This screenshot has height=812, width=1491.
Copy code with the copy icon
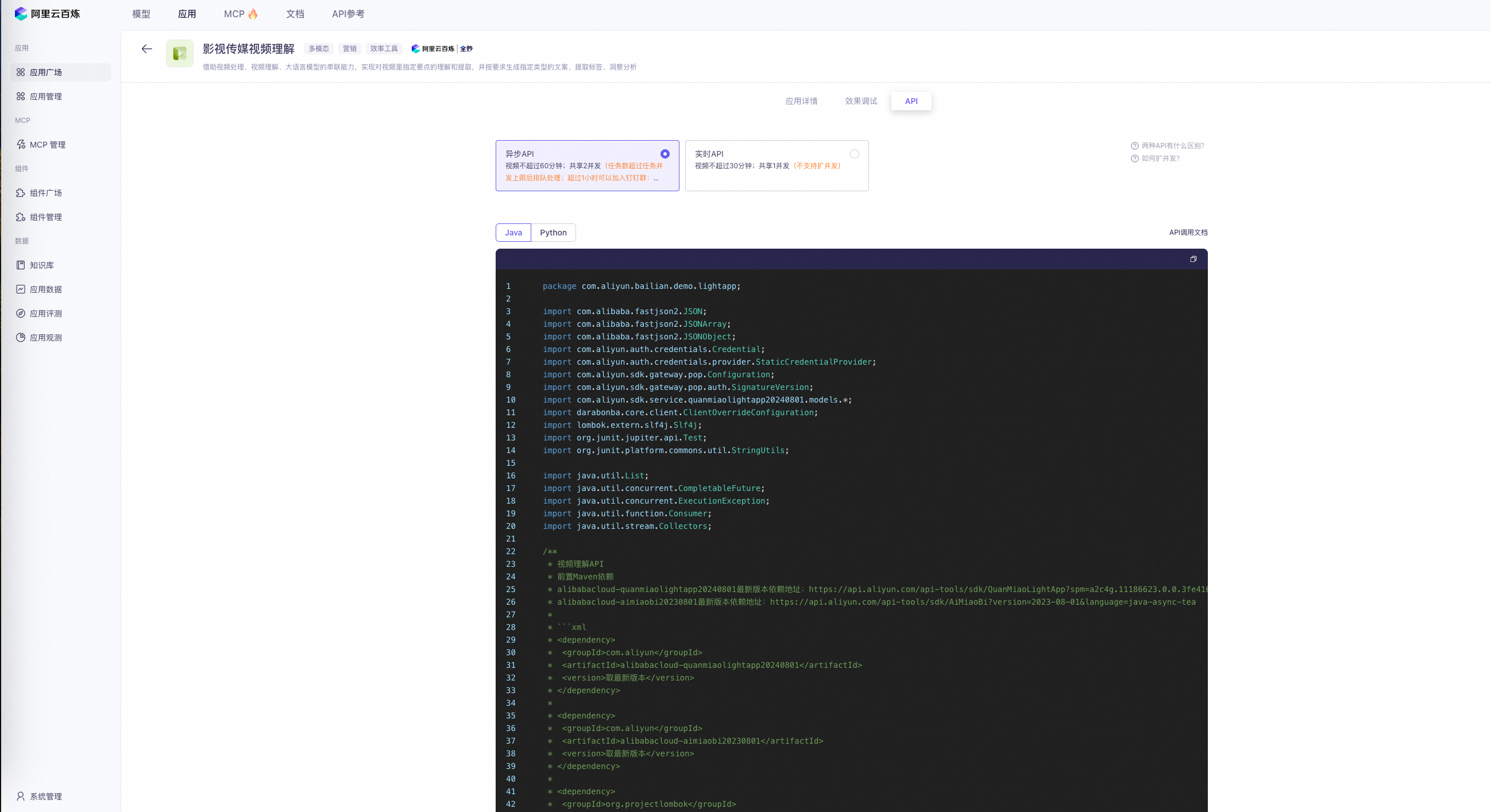point(1193,260)
